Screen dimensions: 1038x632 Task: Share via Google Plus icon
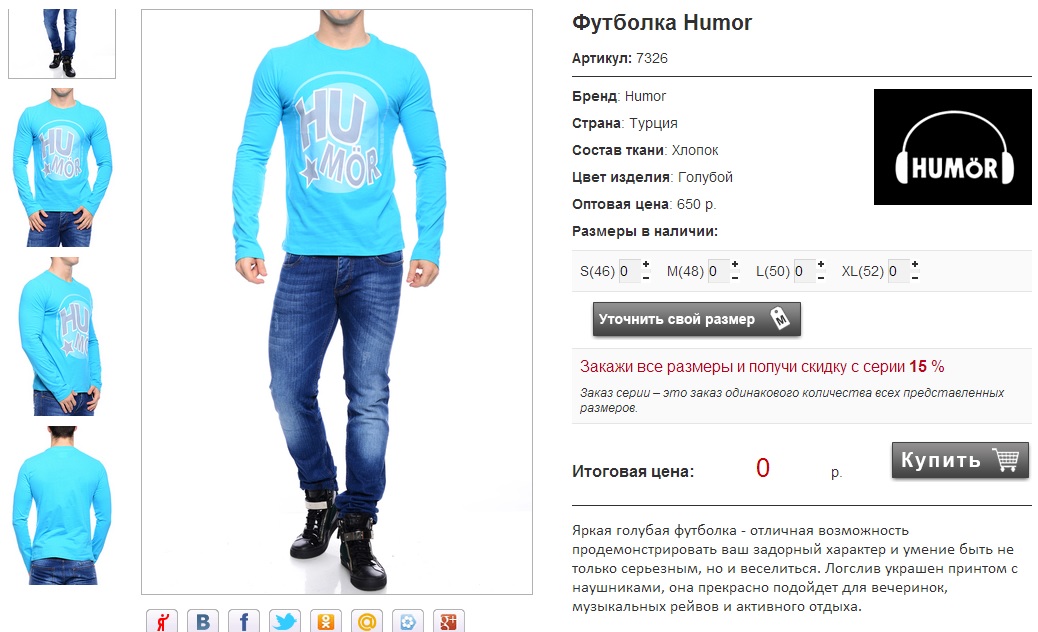[x=449, y=621]
